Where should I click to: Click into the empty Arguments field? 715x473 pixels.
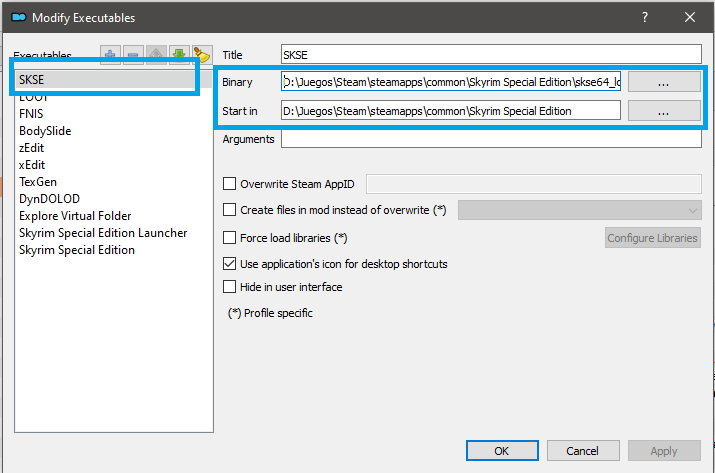coord(491,139)
